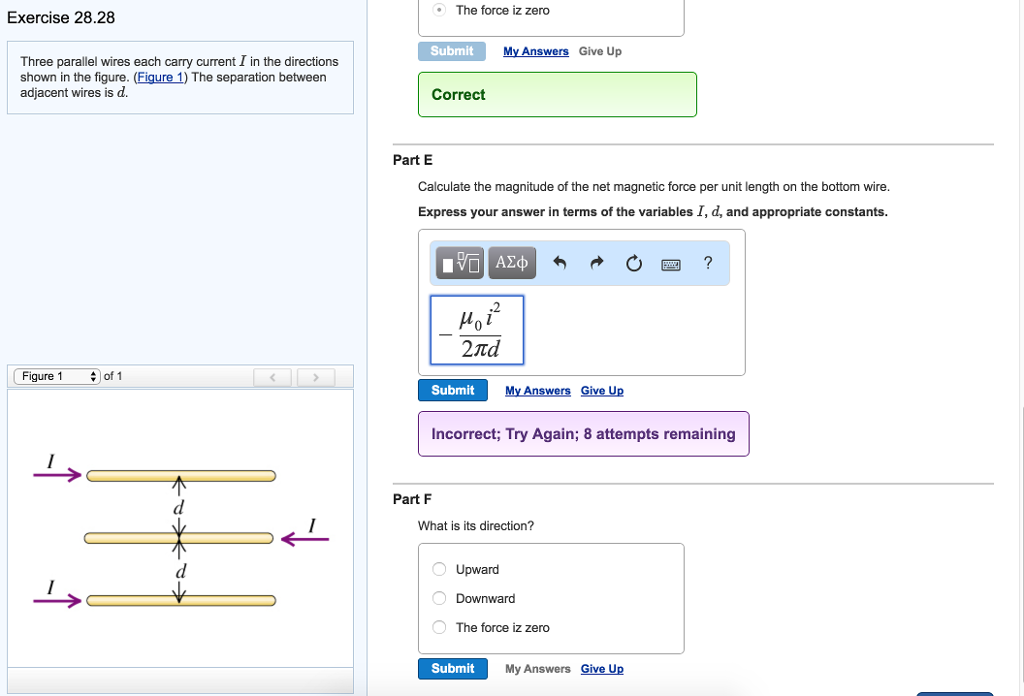Reset the answer using the circular reset icon

[x=633, y=262]
